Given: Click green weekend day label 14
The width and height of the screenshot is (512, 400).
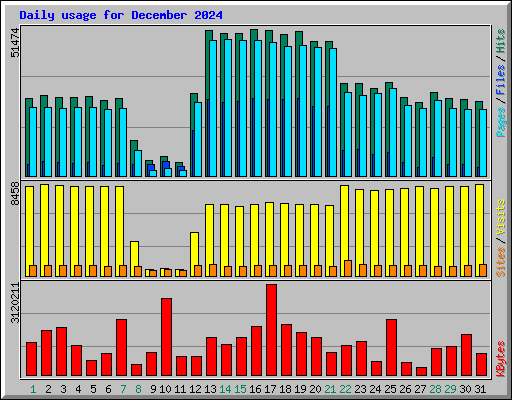Looking at the screenshot, I should 225,389.
